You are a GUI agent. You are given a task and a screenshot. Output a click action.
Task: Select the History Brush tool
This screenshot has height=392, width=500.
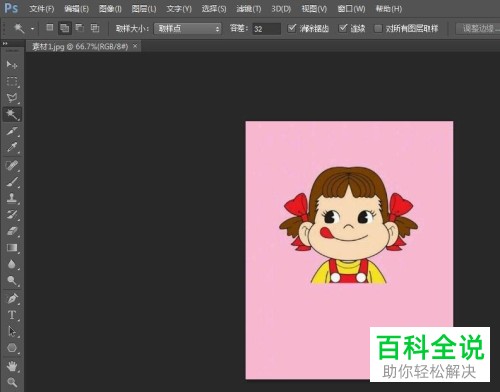[x=12, y=214]
